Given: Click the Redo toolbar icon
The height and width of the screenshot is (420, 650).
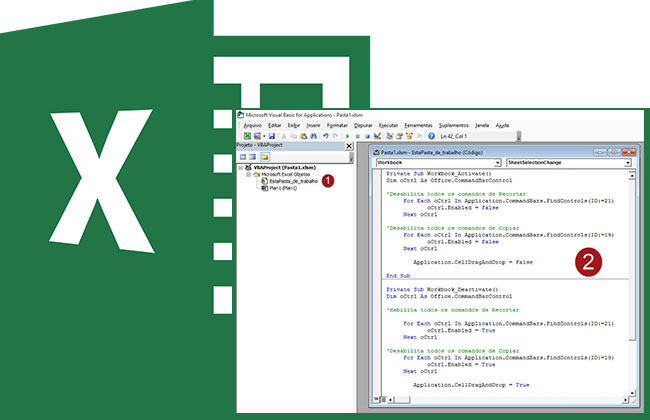Looking at the screenshot, I should (335, 136).
